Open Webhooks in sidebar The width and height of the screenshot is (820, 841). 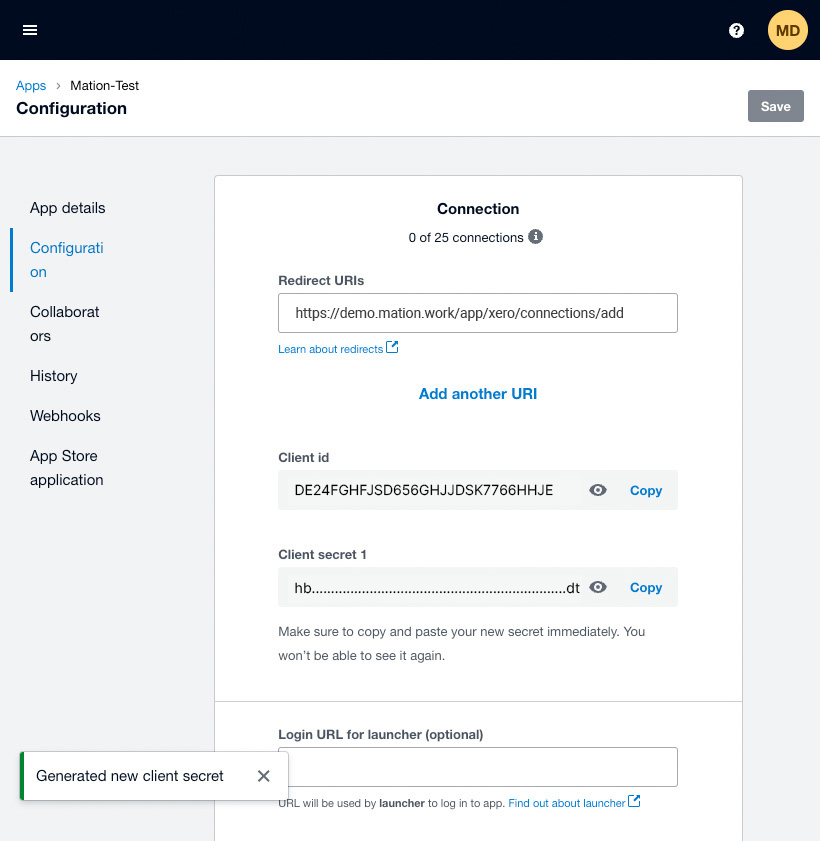tap(65, 416)
